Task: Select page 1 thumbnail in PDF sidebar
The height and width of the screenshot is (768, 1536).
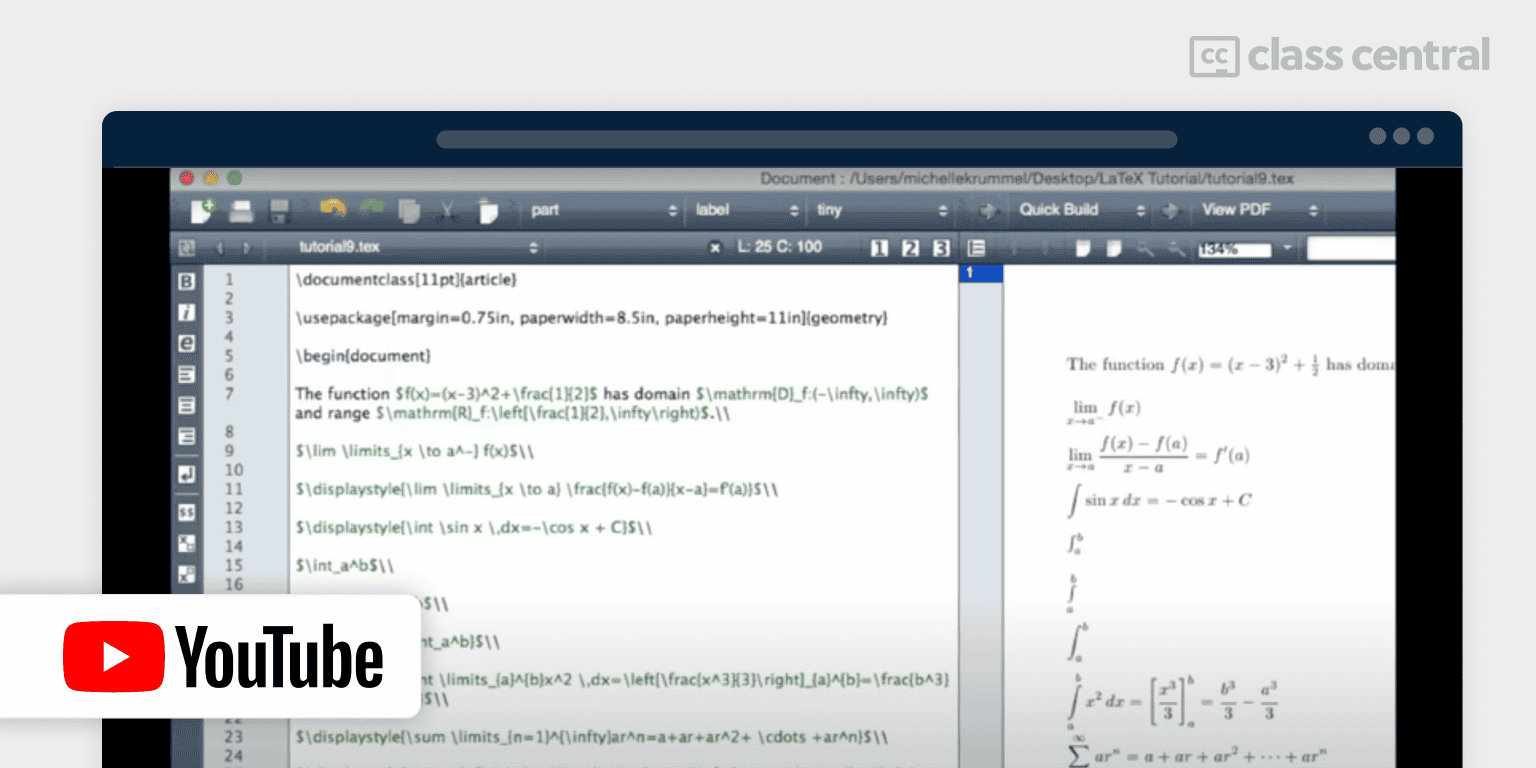Action: click(x=980, y=273)
